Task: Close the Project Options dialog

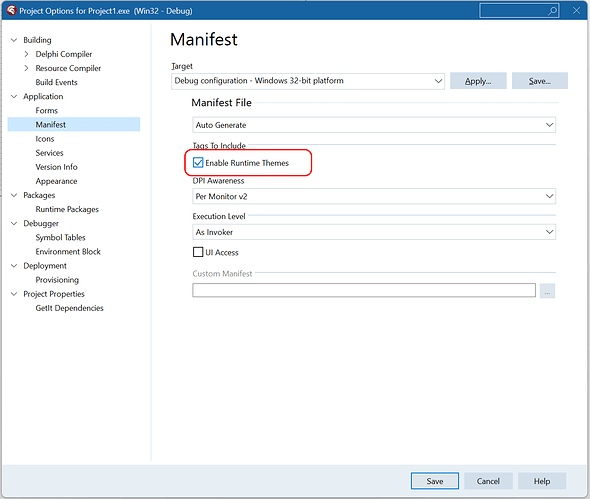Action: (576, 11)
